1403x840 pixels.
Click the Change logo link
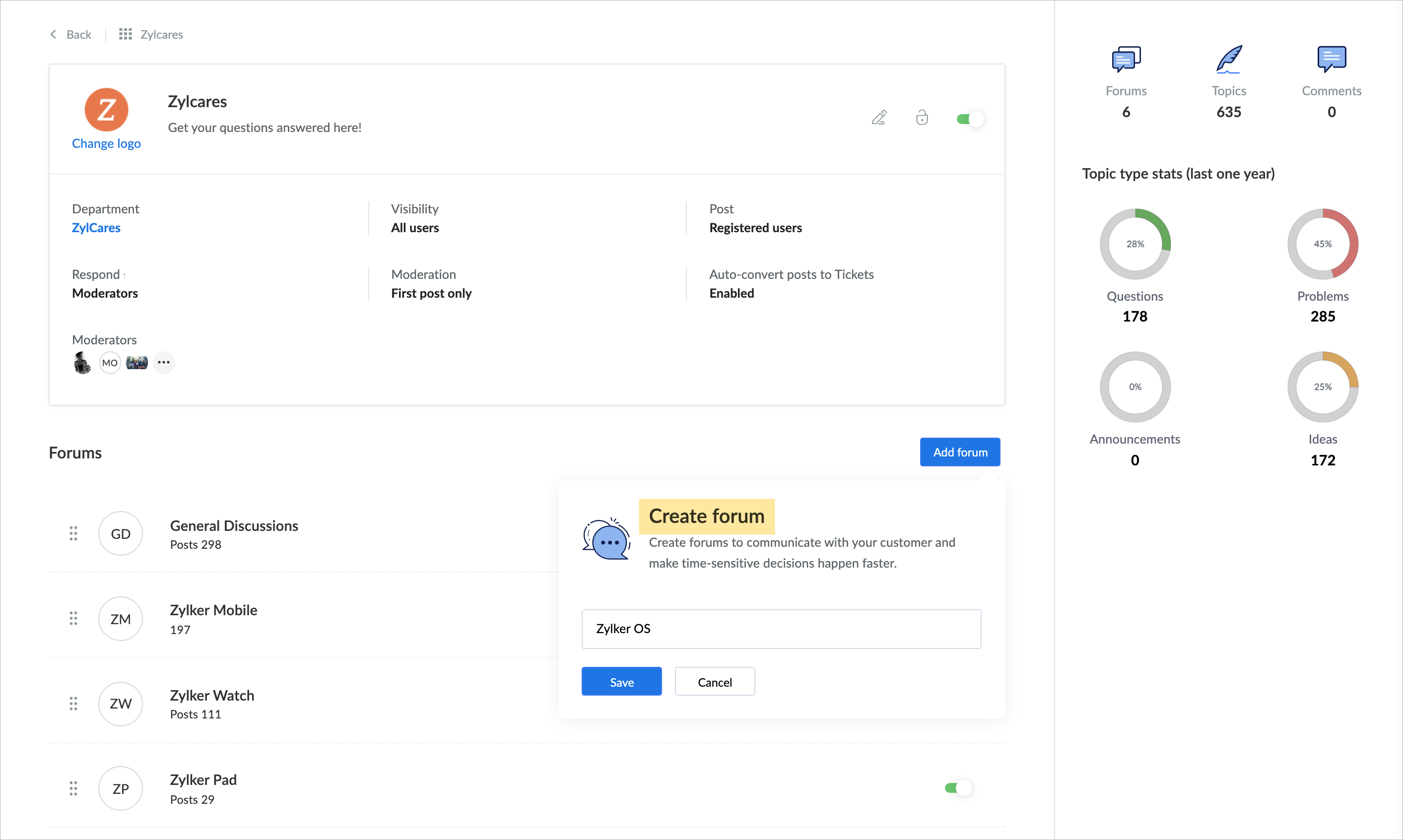106,143
